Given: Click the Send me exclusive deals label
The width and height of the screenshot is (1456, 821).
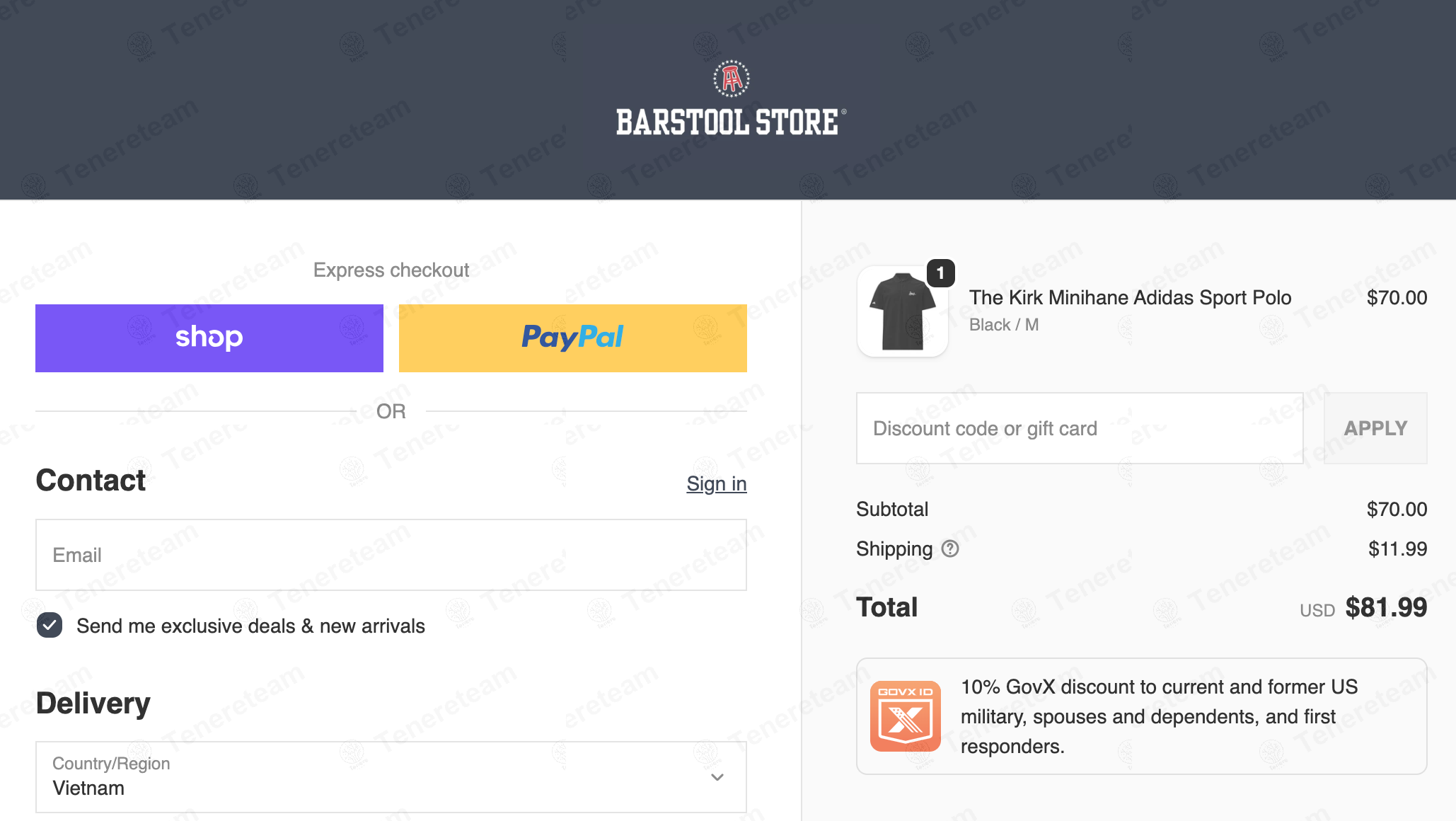Looking at the screenshot, I should (250, 626).
